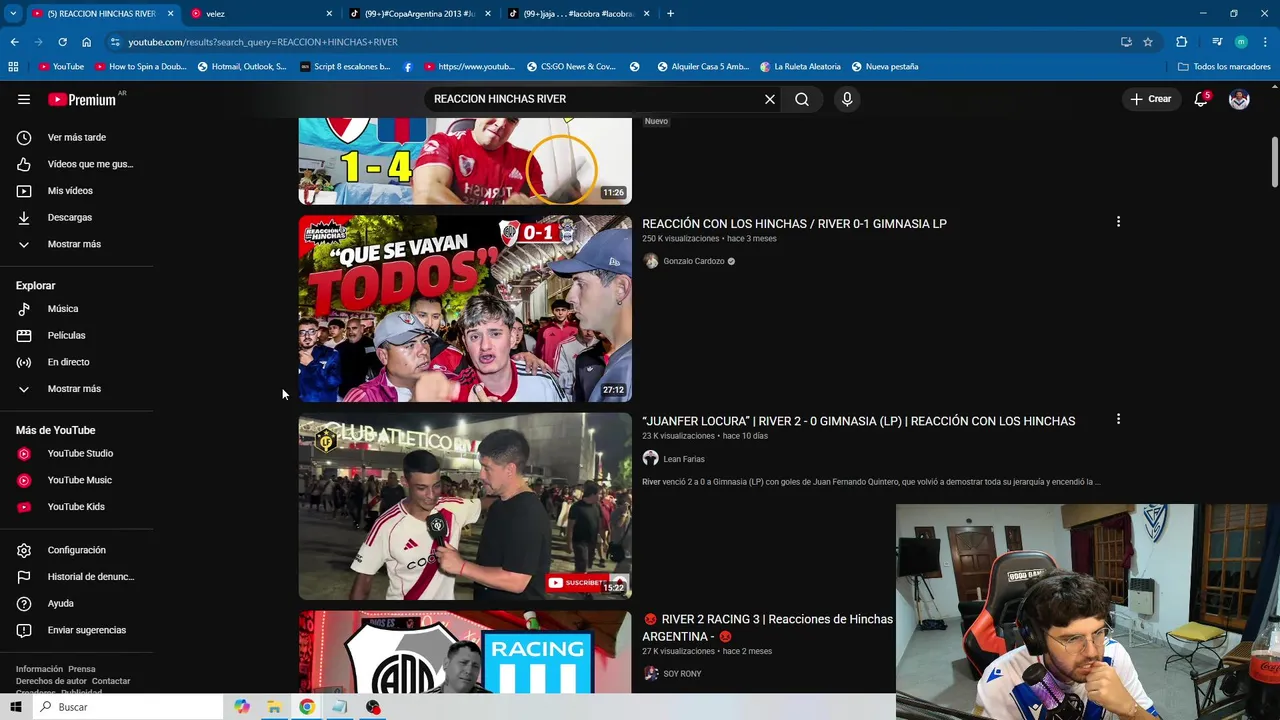Open YouTube Studio link
Viewport: 1280px width, 720px height.
[76, 454]
